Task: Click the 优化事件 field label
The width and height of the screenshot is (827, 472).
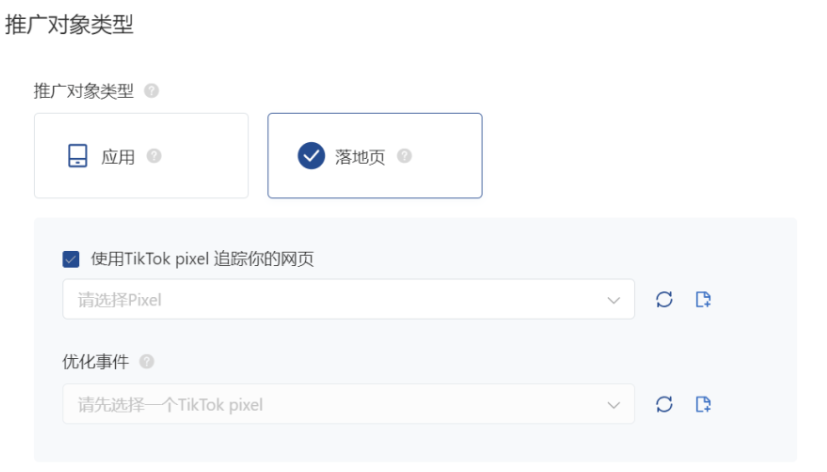Action: tap(95, 361)
